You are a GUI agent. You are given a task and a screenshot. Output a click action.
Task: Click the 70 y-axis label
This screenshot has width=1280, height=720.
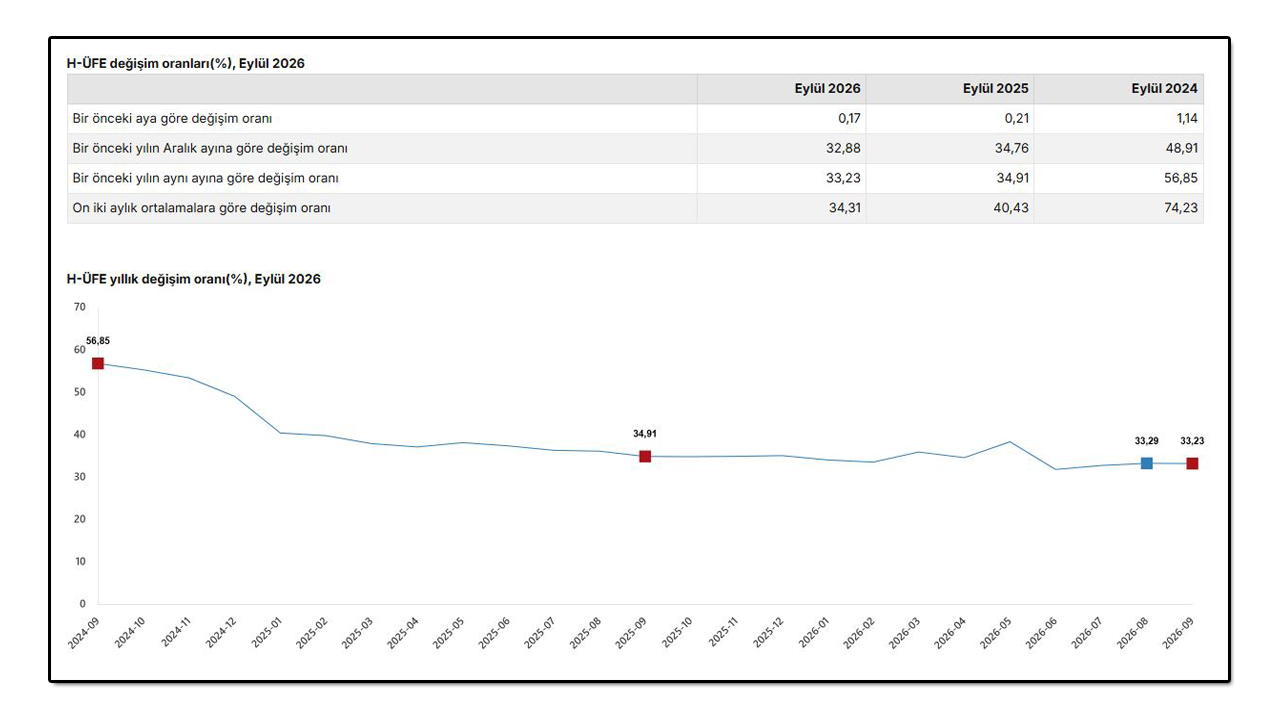80,307
